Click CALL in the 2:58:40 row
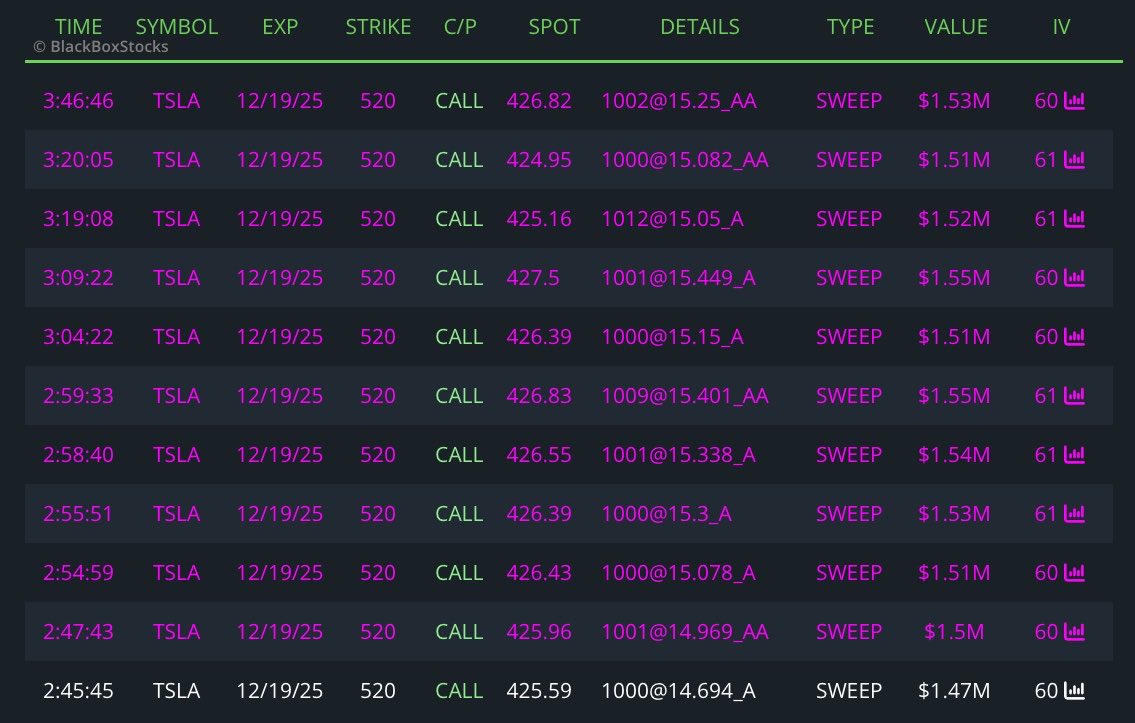Image resolution: width=1135 pixels, height=723 pixels. click(x=459, y=454)
